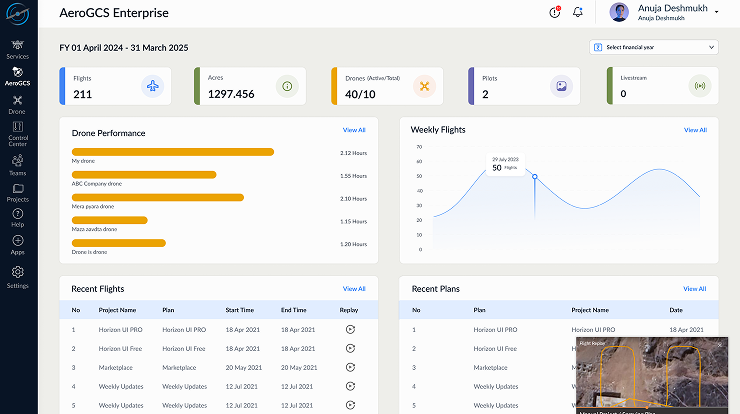The height and width of the screenshot is (414, 740).
Task: Click the 1.20 Hours value
Action: click(353, 244)
